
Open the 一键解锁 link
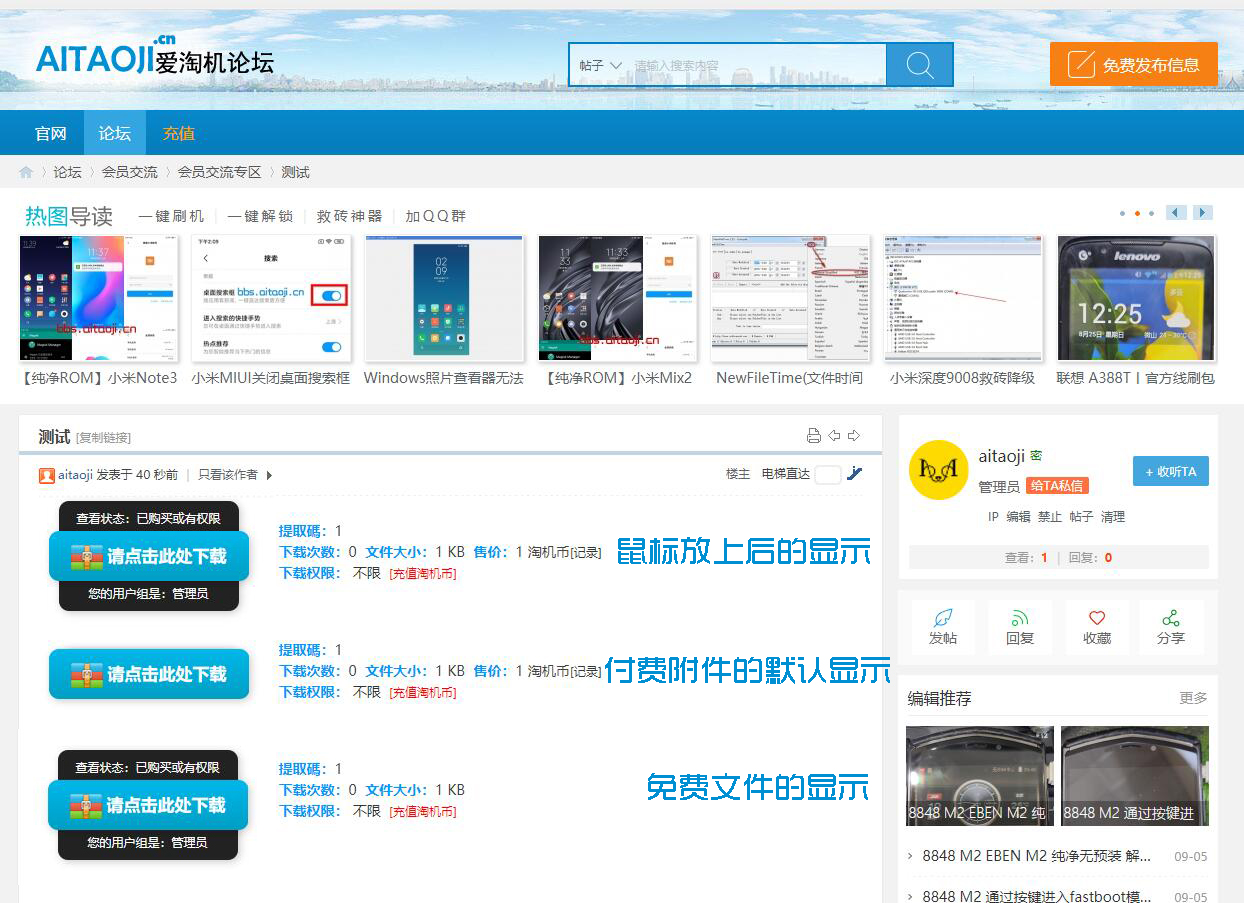(260, 216)
